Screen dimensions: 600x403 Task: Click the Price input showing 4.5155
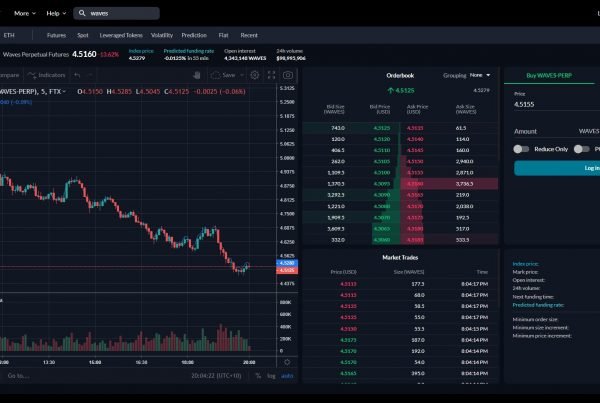556,104
